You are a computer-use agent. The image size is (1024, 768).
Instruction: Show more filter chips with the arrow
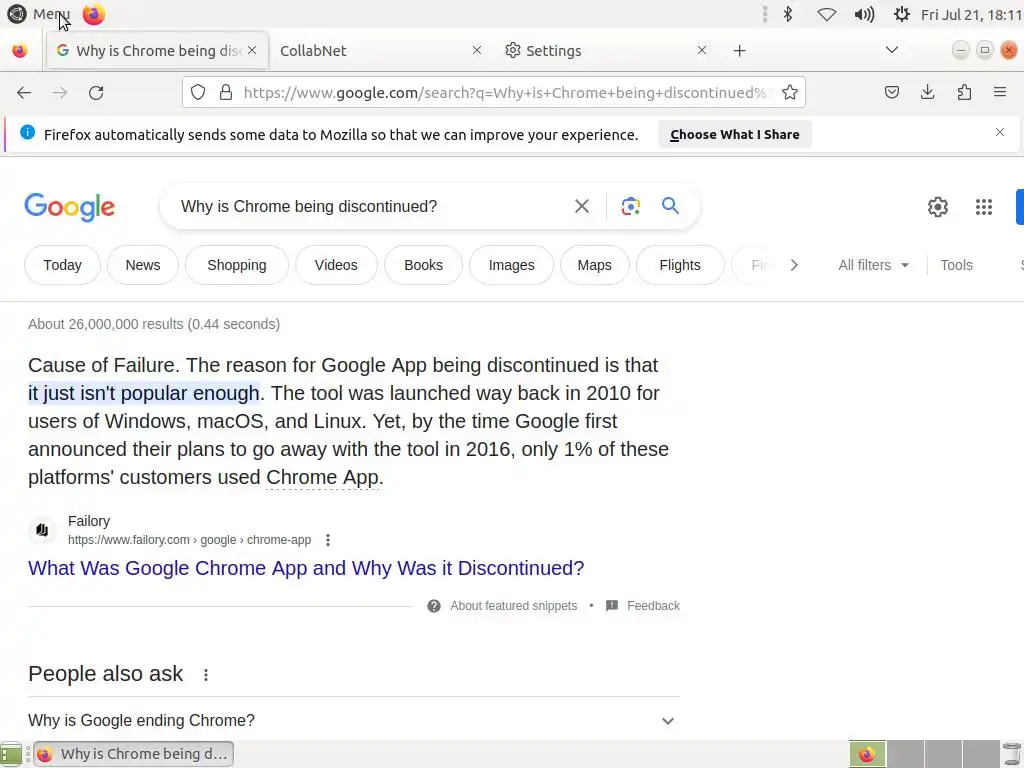(794, 265)
